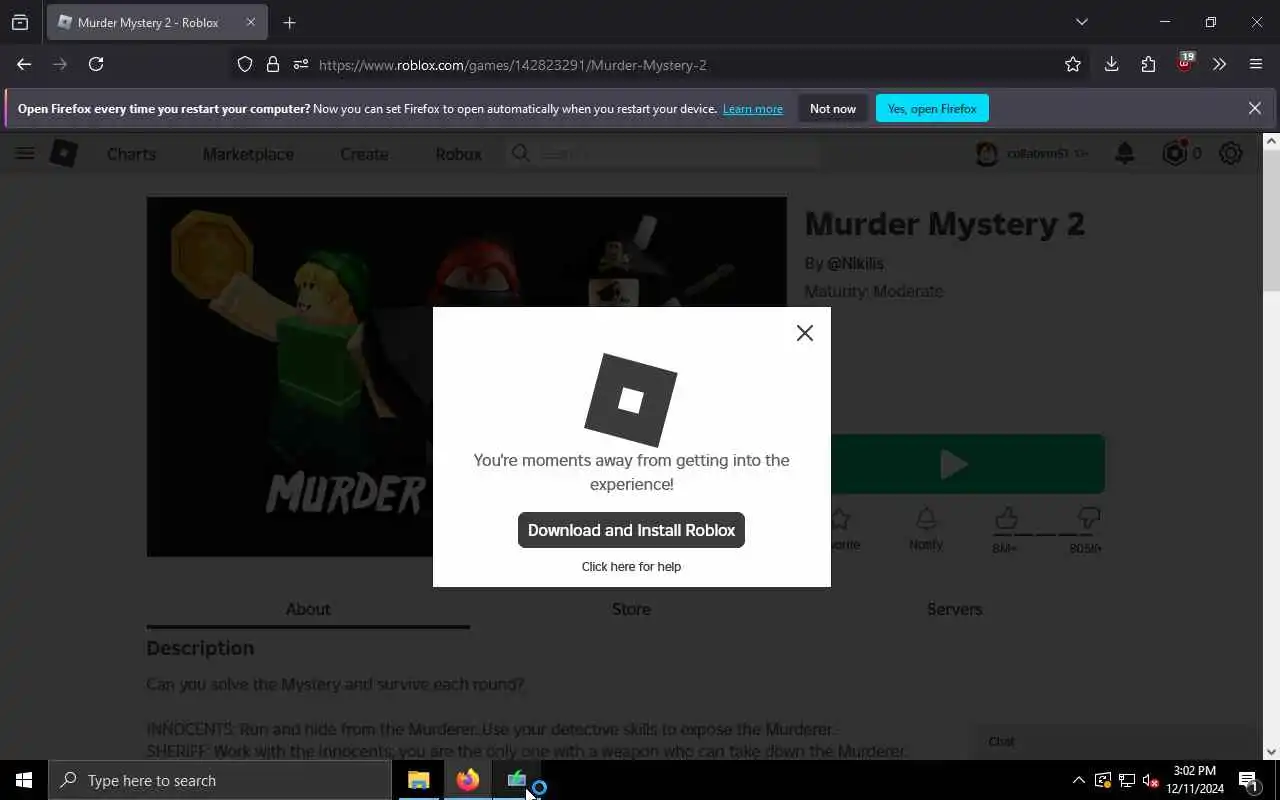Open Windows Start menu
1280x800 pixels.
click(24, 780)
